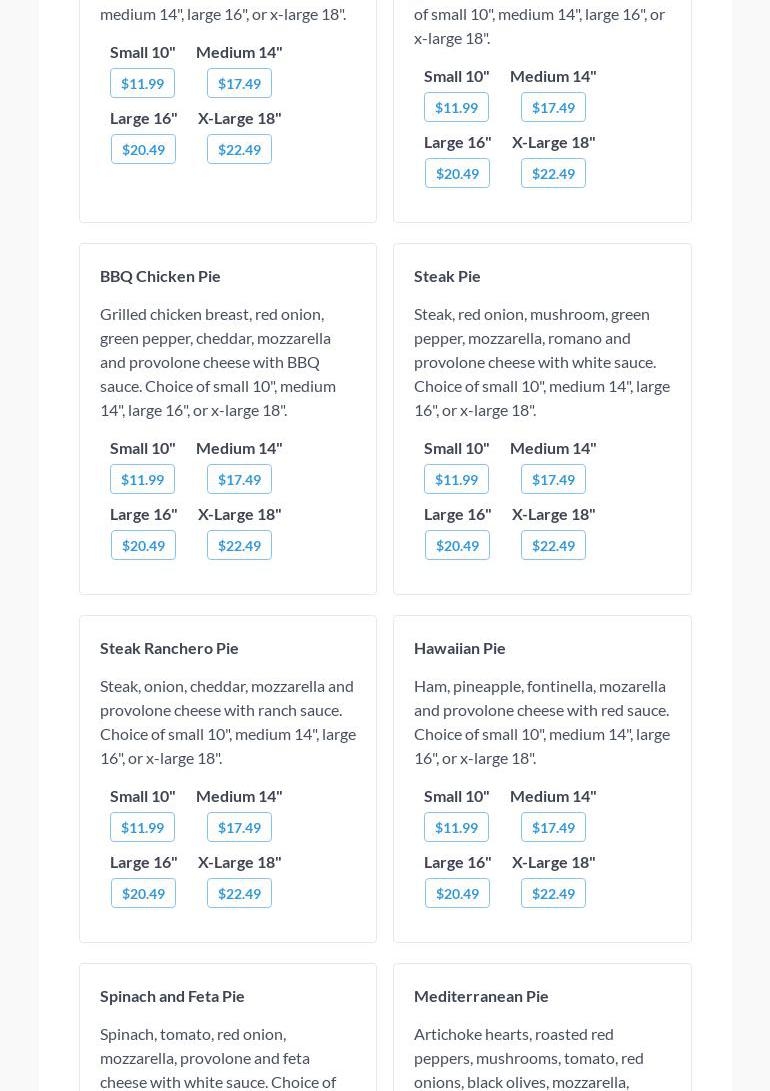Select BBQ Chicken Pie Medium 14" $17.49
The image size is (770, 1091).
(x=239, y=479)
